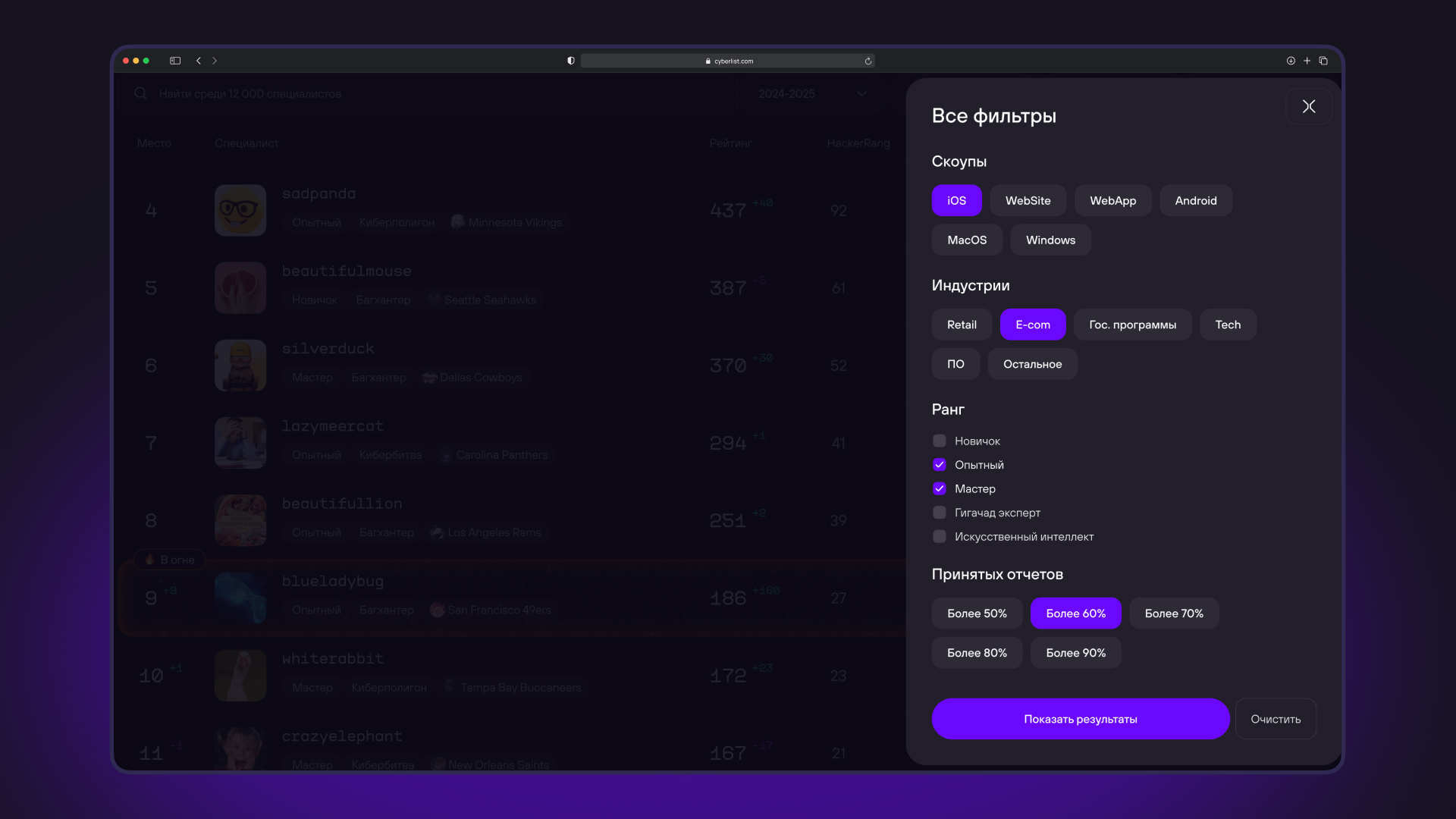Click Показать результаты button

[x=1080, y=719]
